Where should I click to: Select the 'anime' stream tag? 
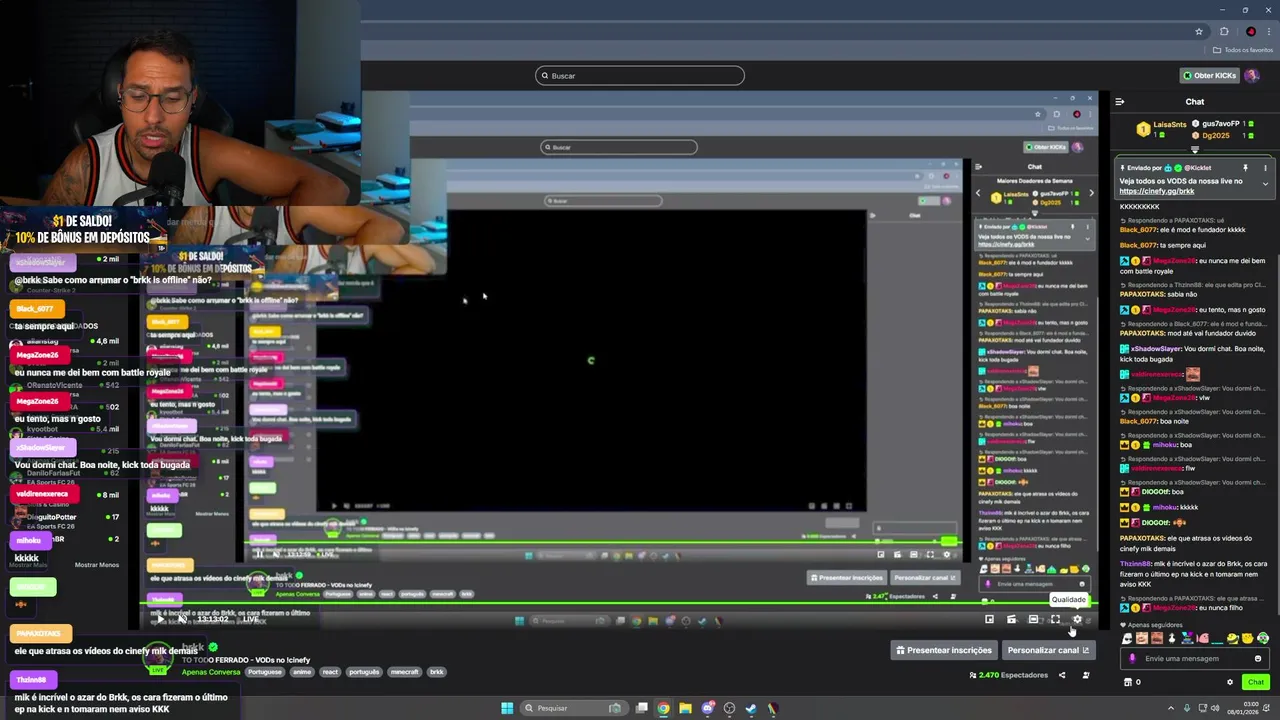[302, 672]
